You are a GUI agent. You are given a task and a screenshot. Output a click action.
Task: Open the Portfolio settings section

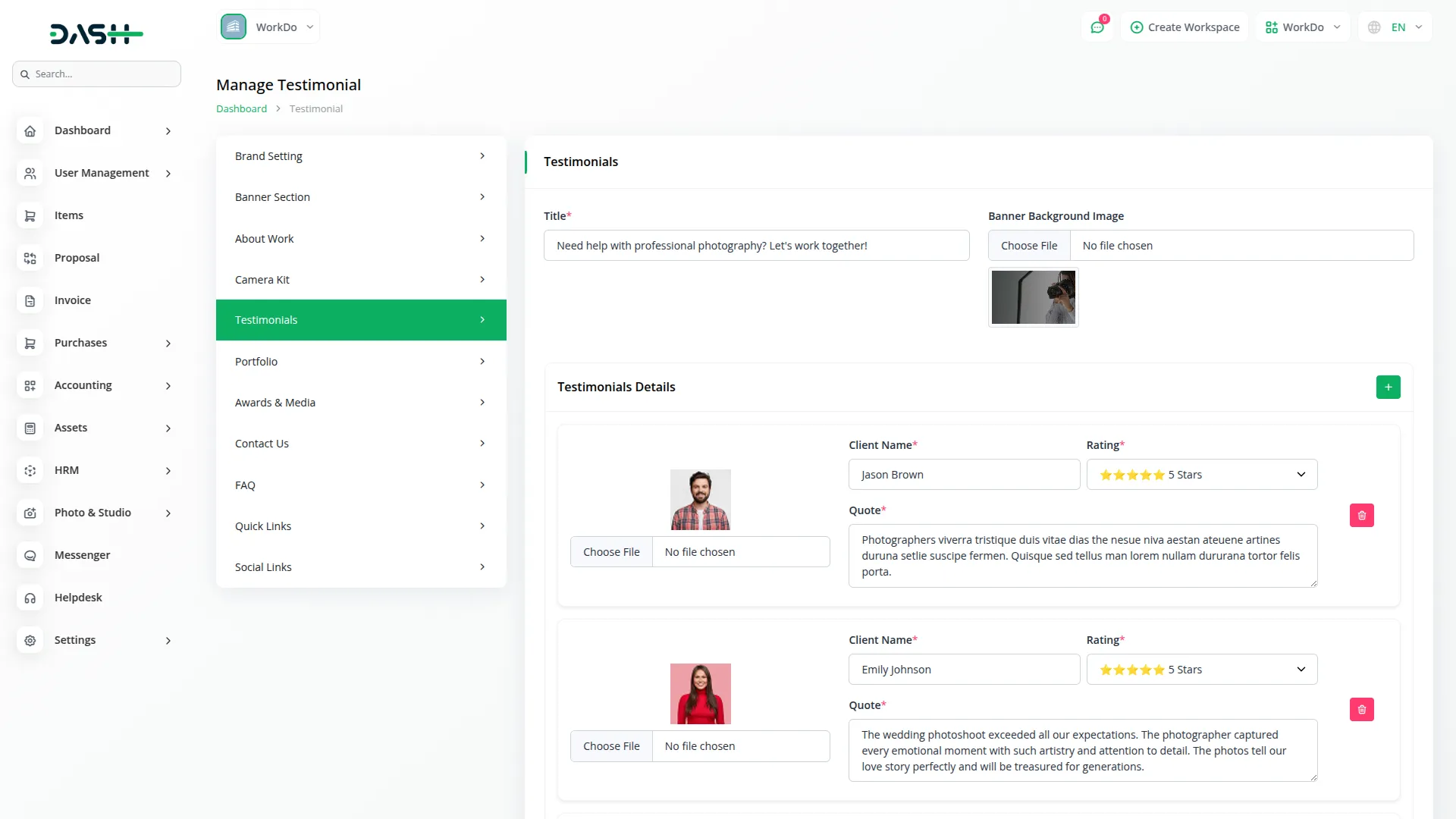click(x=361, y=362)
